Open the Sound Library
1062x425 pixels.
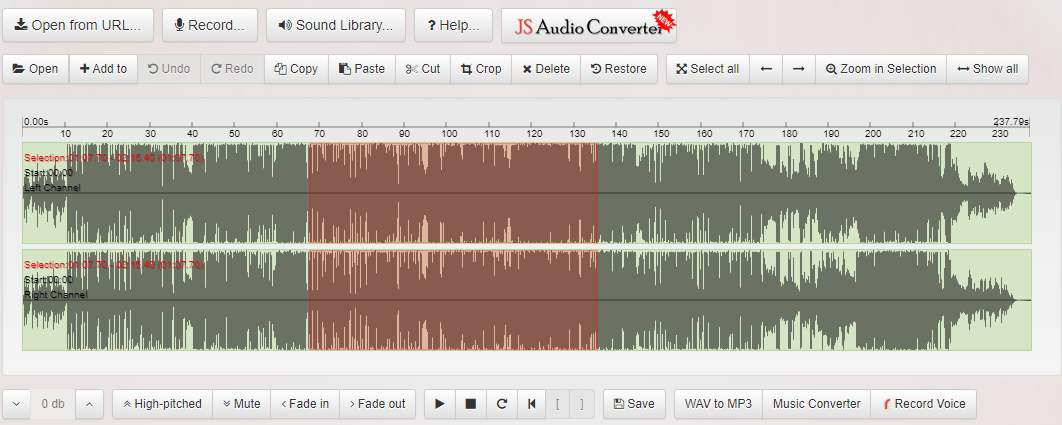pyautogui.click(x=336, y=25)
